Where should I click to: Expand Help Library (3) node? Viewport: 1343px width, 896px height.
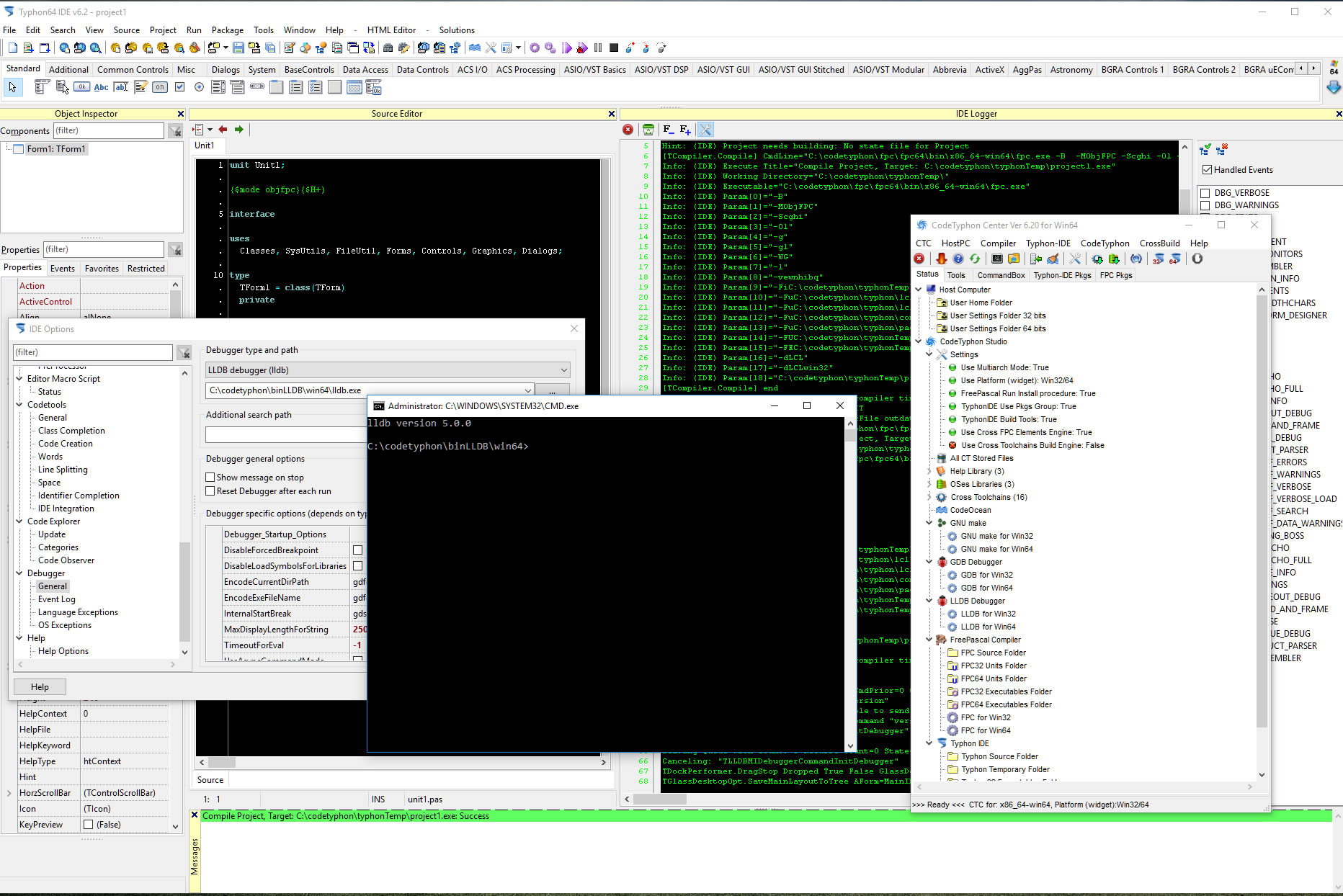click(x=929, y=471)
